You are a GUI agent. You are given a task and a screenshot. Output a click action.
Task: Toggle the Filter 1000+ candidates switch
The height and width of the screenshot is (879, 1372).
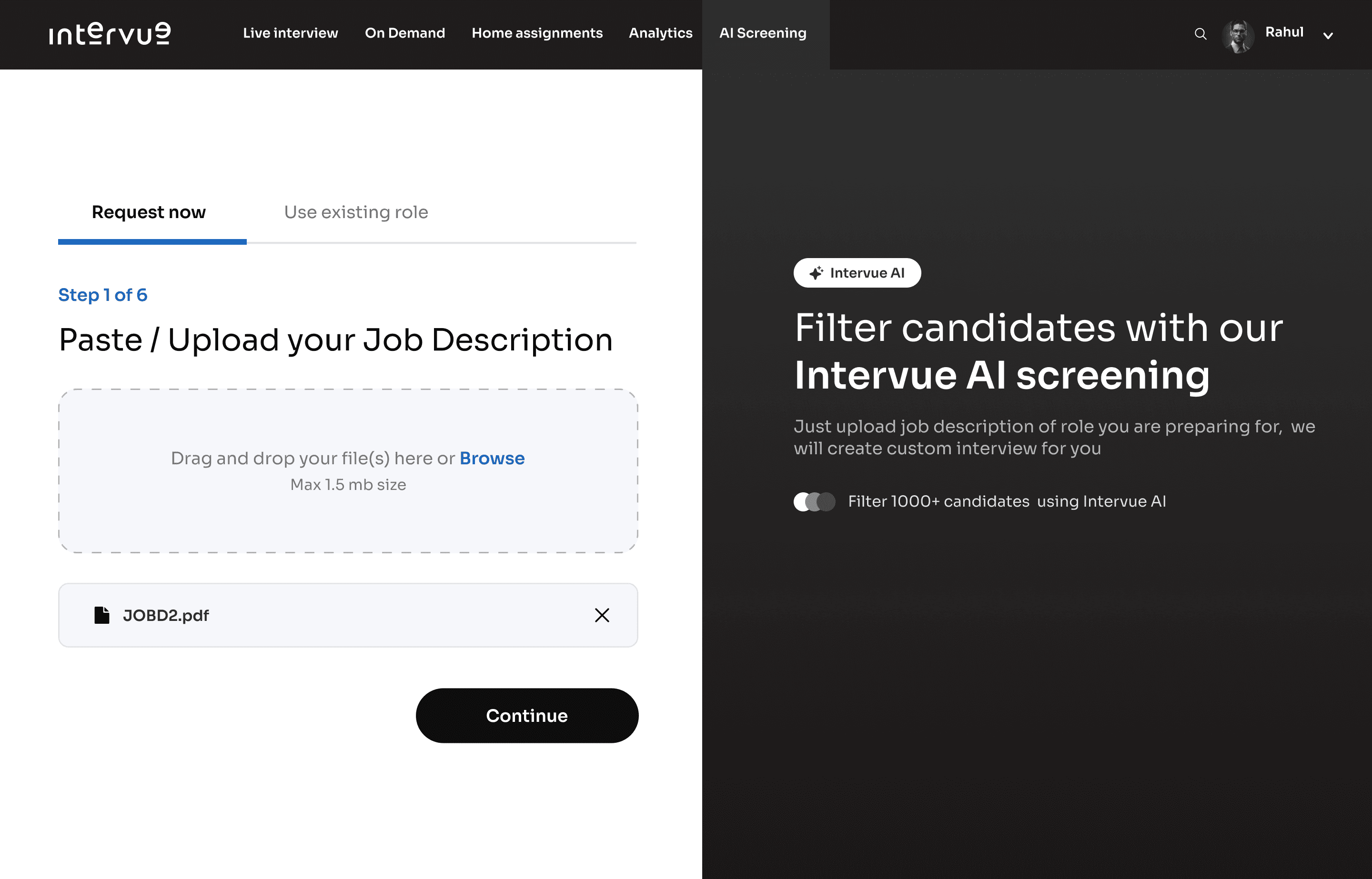[814, 502]
